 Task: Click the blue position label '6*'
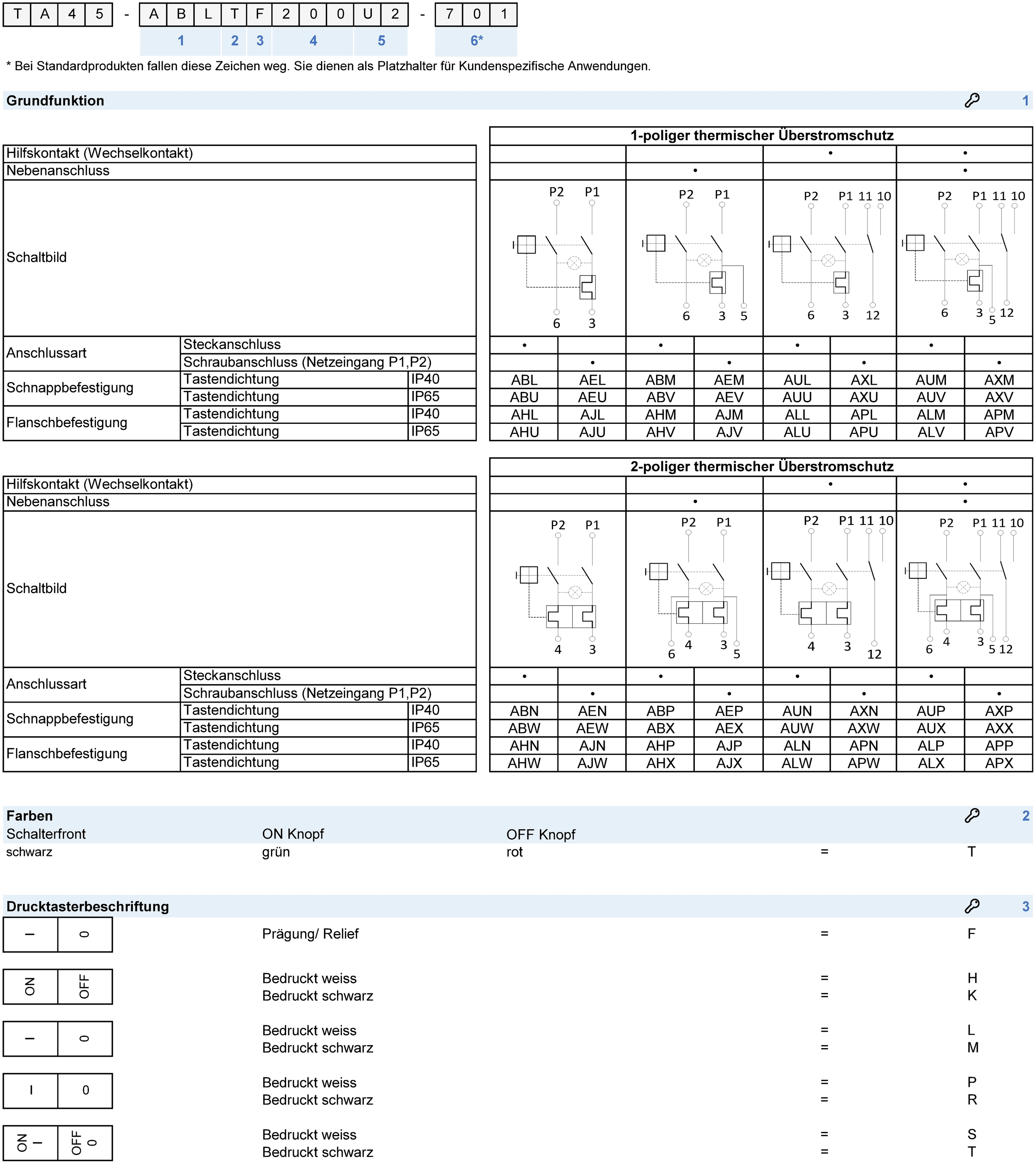point(476,40)
